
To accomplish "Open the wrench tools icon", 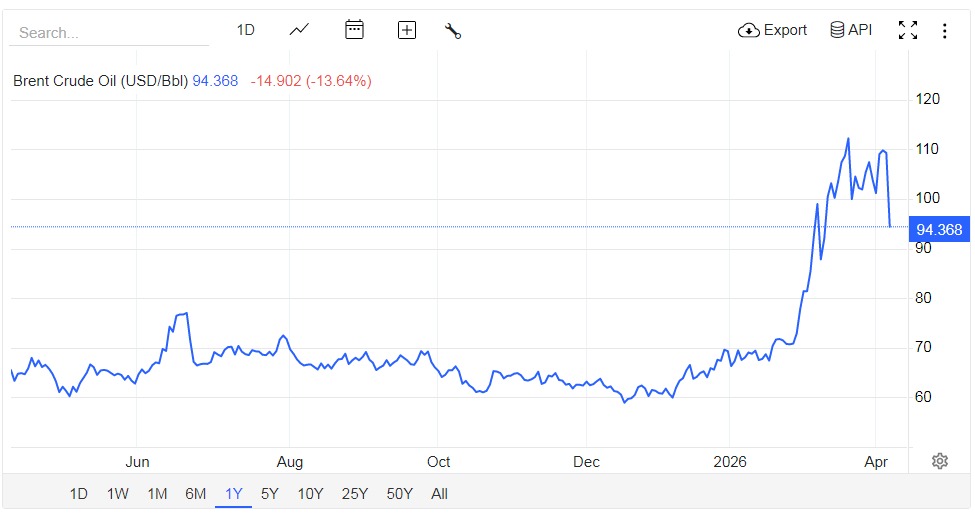I will tap(453, 30).
